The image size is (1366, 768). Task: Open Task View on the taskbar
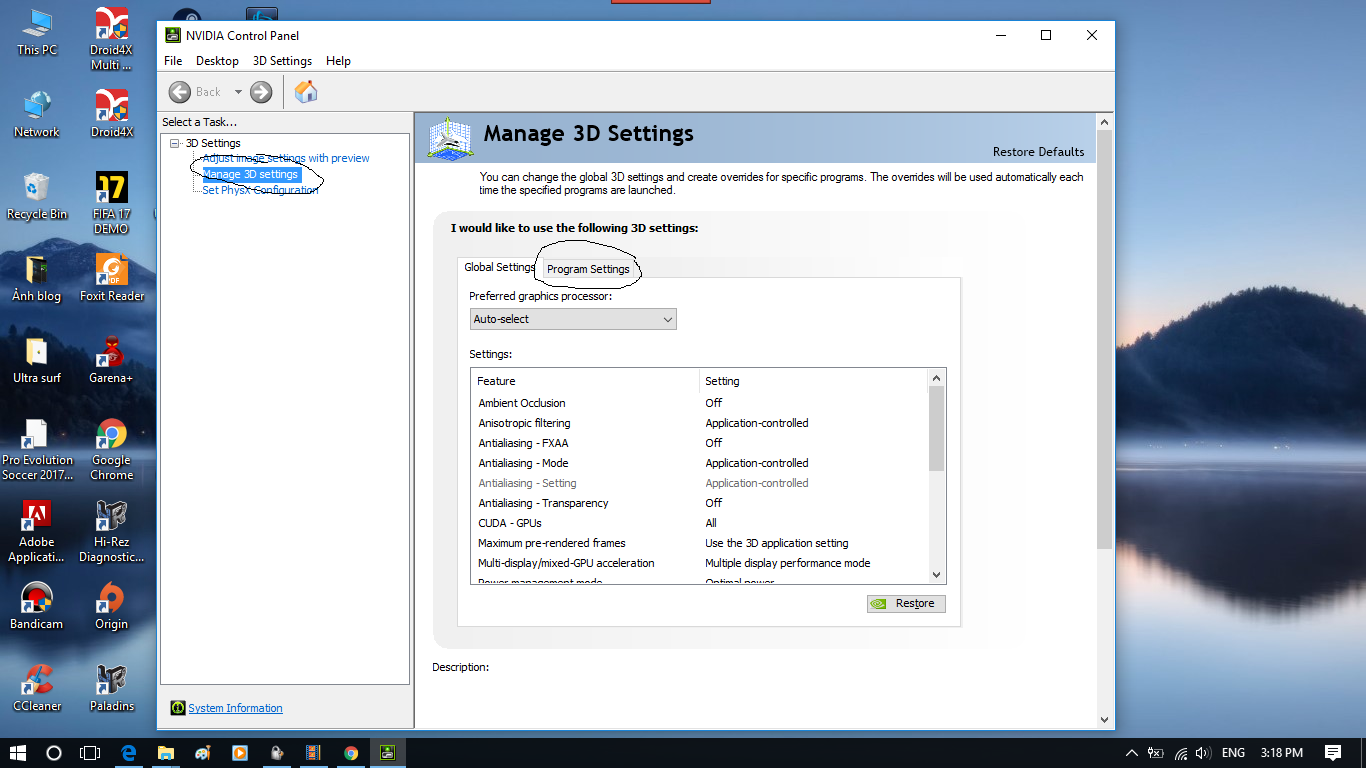pos(90,752)
